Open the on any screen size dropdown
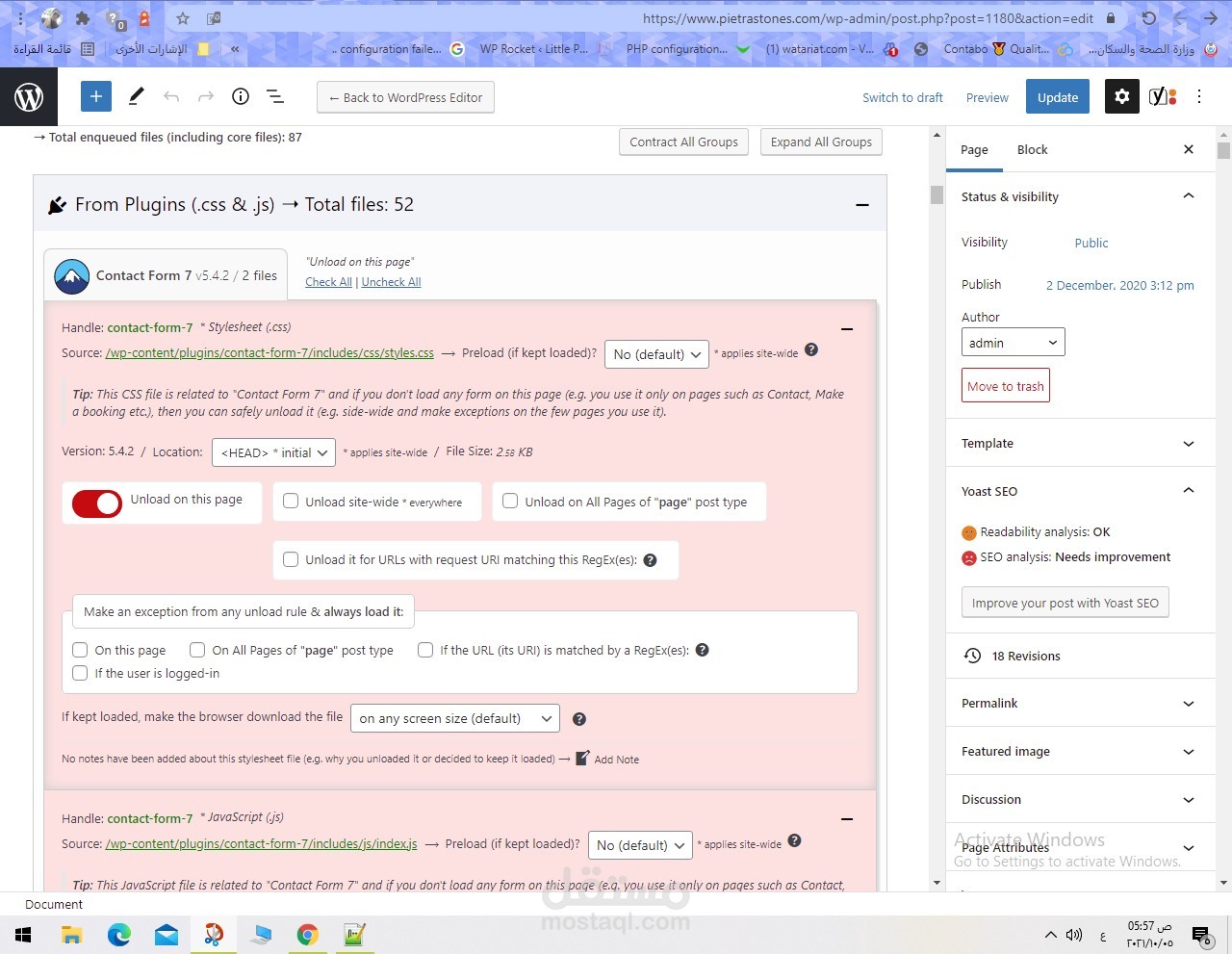Screen dimensions: 1232x954 455,718
